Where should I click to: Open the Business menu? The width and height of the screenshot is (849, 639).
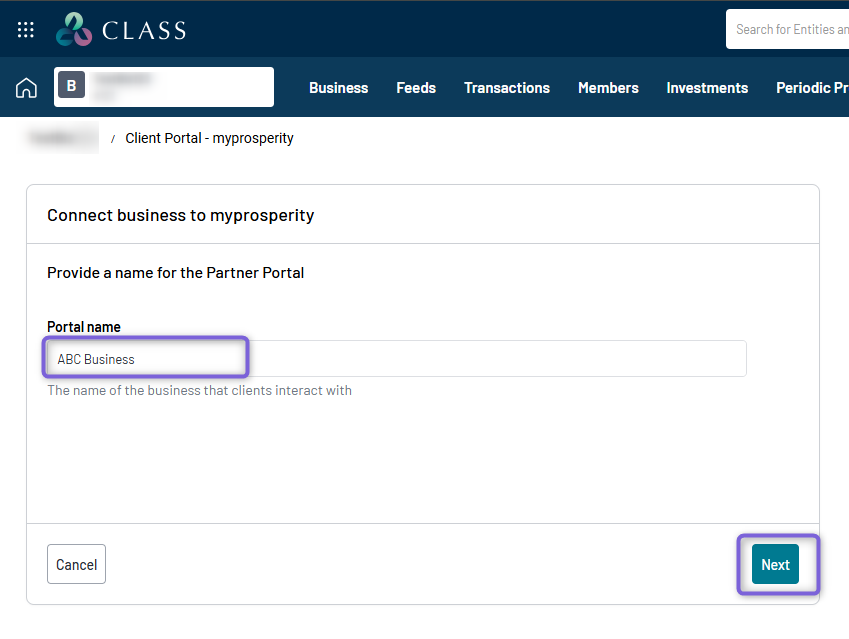[x=338, y=88]
